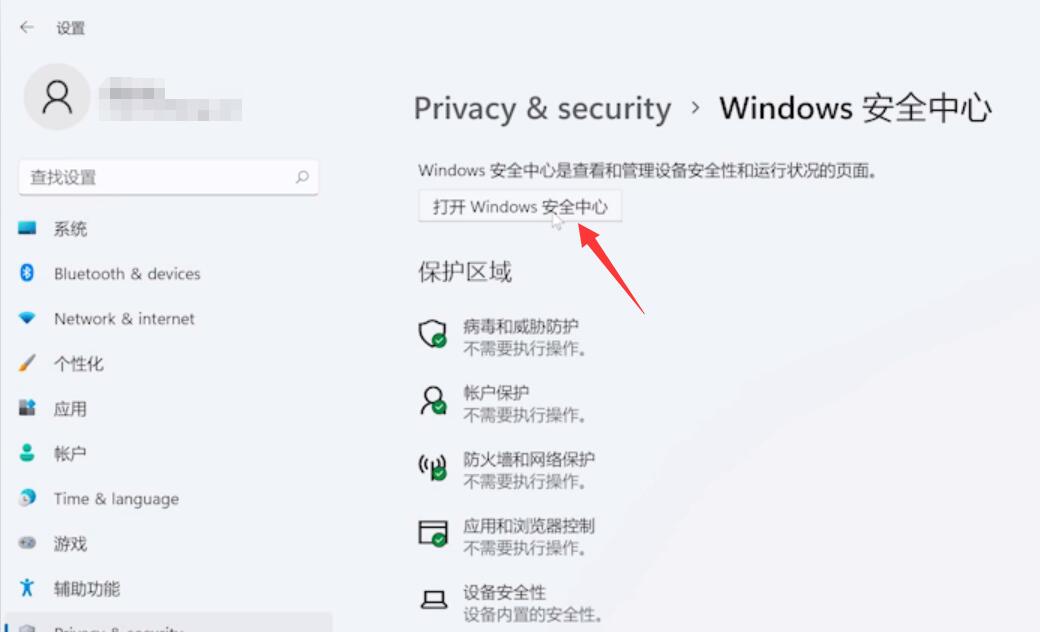This screenshot has height=632, width=1040.
Task: Open 帐户保护 via its person icon
Action: click(x=433, y=400)
